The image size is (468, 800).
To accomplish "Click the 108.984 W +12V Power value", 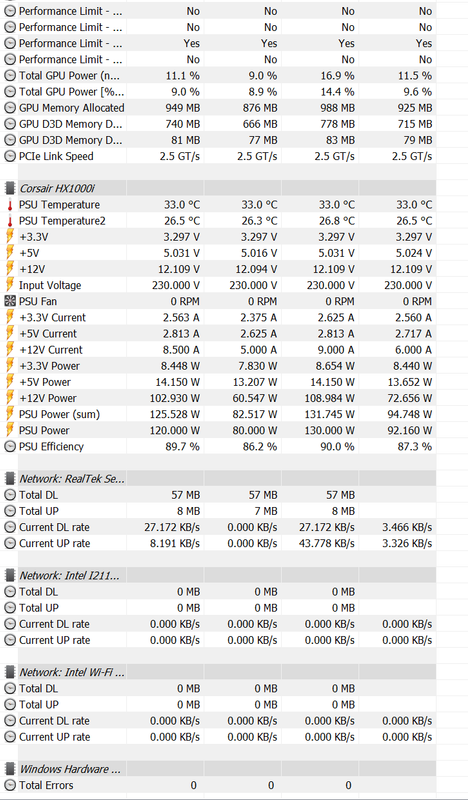I will (x=329, y=398).
